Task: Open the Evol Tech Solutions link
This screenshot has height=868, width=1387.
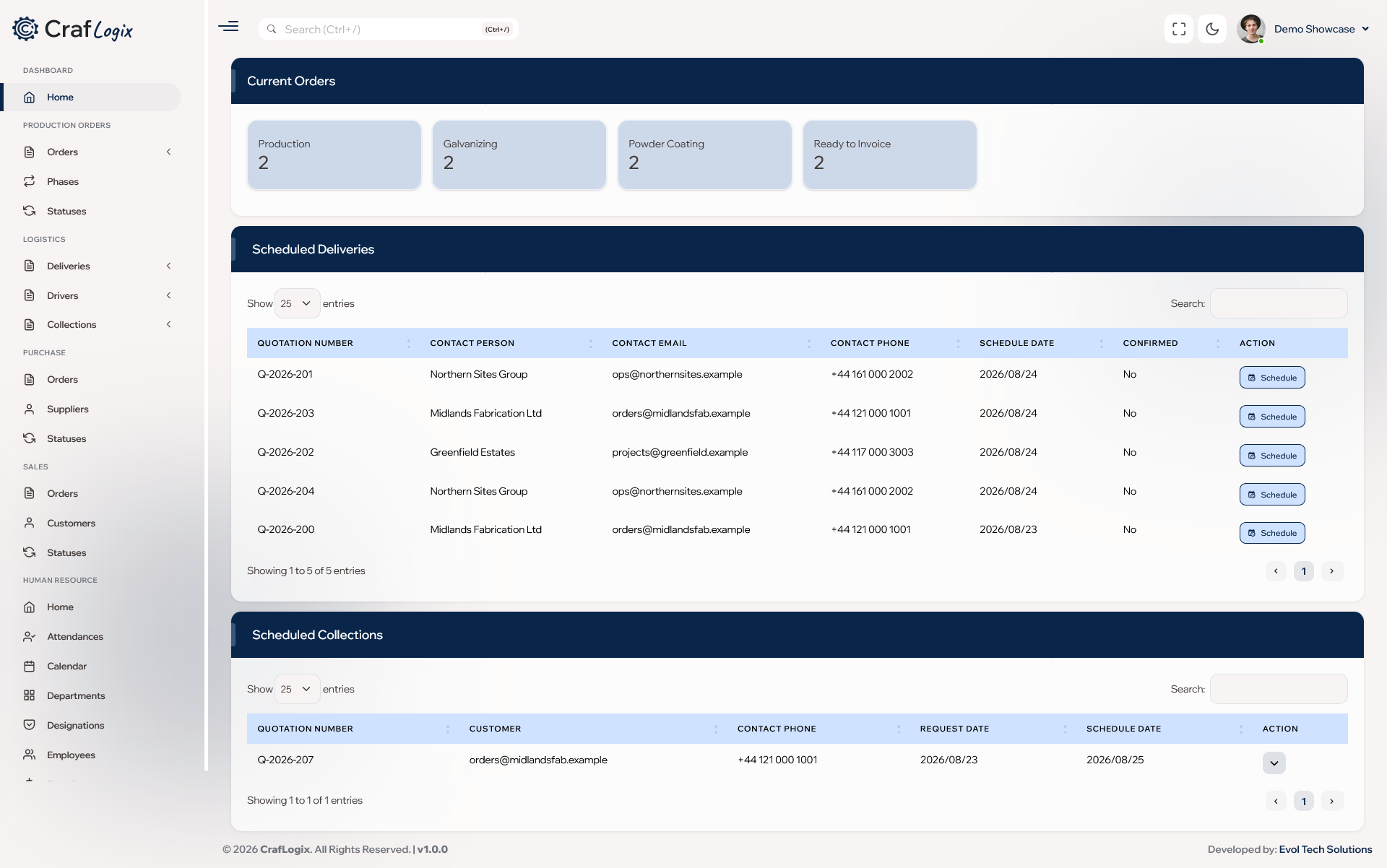Action: click(1326, 849)
